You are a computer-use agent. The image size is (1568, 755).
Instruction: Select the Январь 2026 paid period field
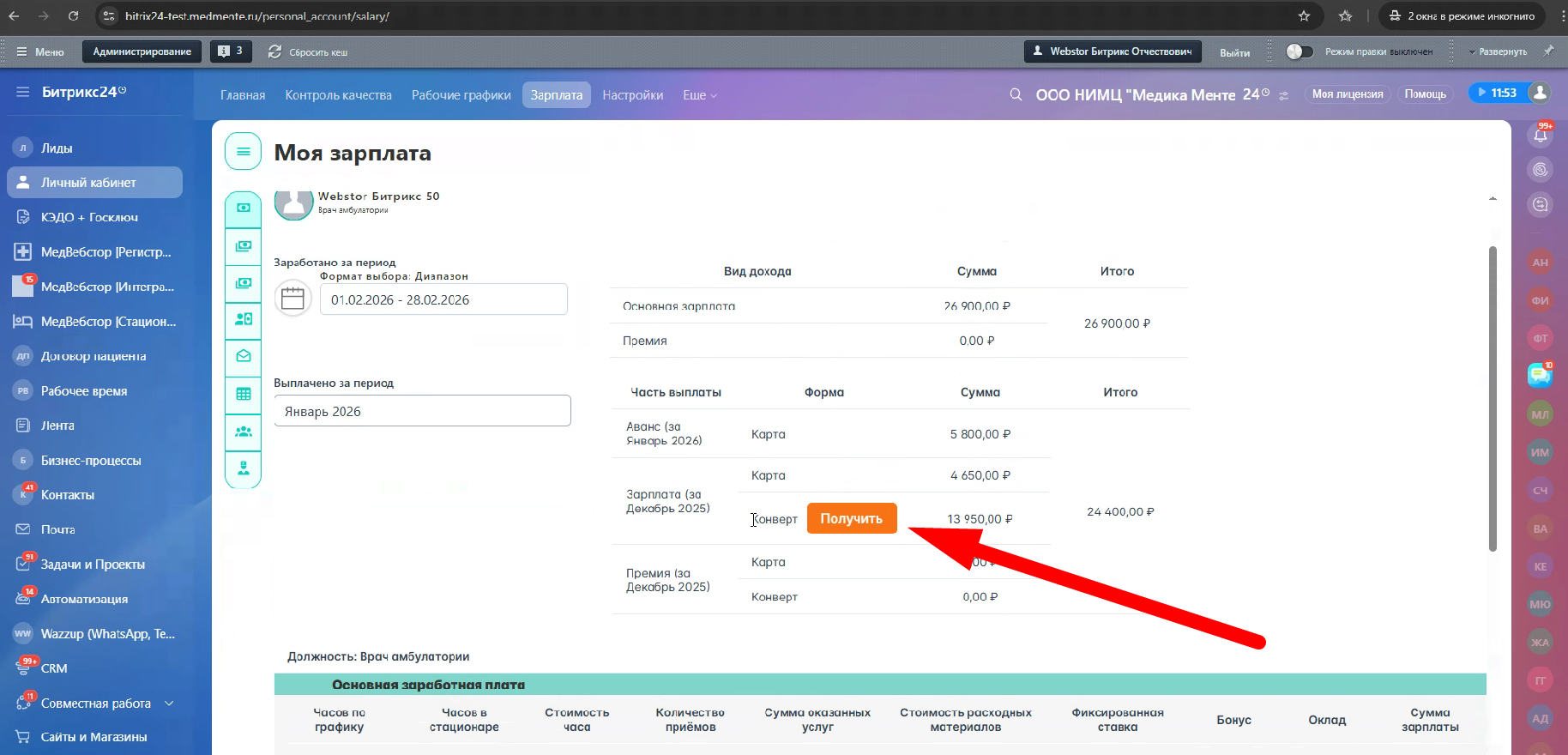[422, 411]
